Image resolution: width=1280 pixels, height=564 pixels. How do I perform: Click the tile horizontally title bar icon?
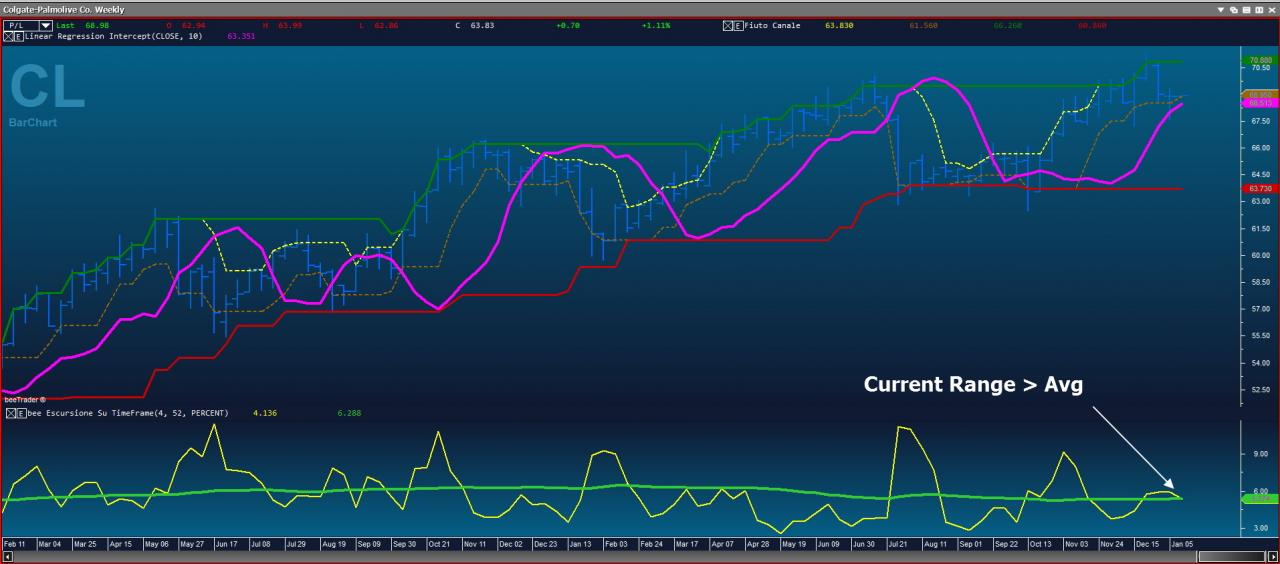pos(1246,9)
